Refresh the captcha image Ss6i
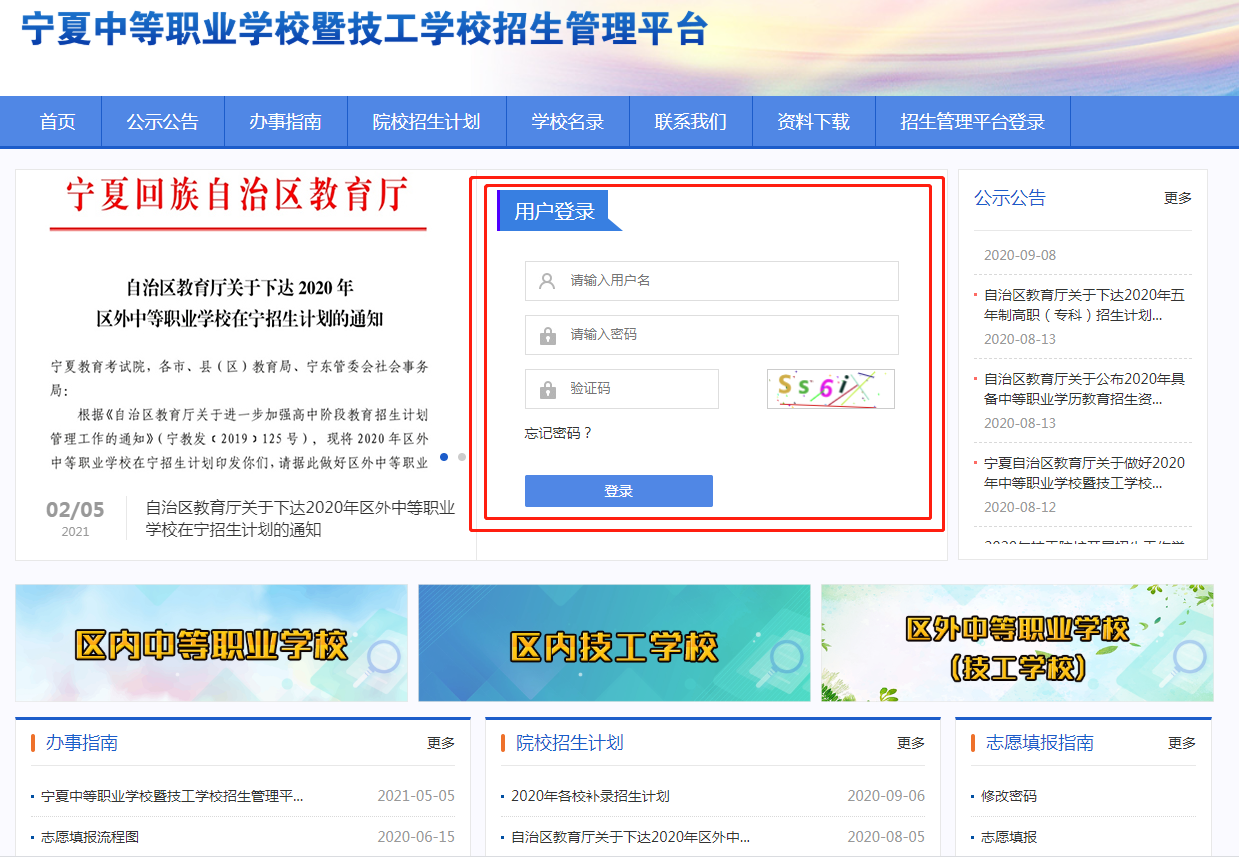Viewport: 1239px width, 868px height. coord(831,389)
